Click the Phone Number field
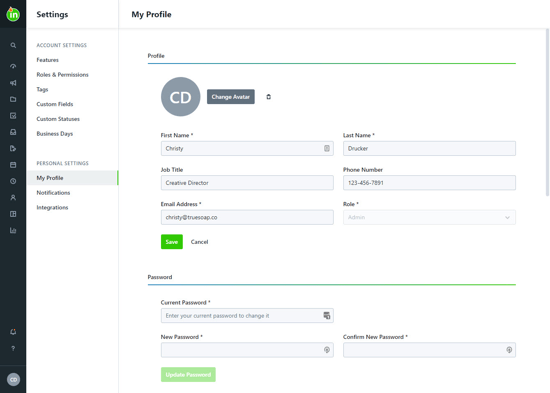Viewport: 550px width, 393px height. coord(429,183)
